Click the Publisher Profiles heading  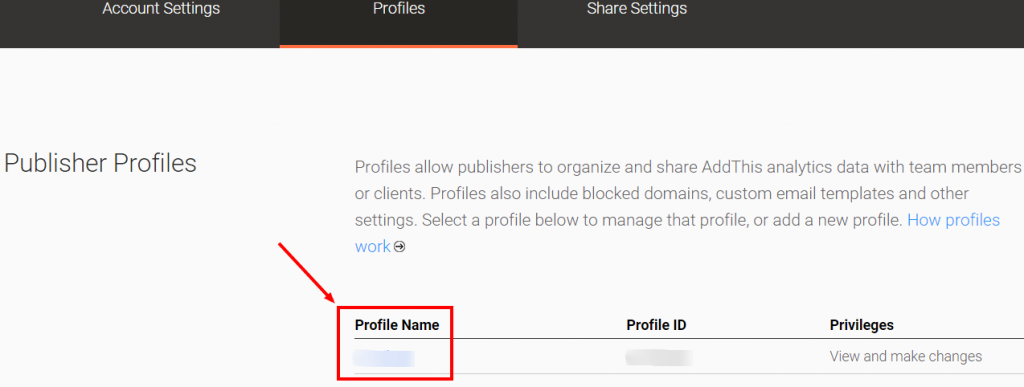point(100,163)
